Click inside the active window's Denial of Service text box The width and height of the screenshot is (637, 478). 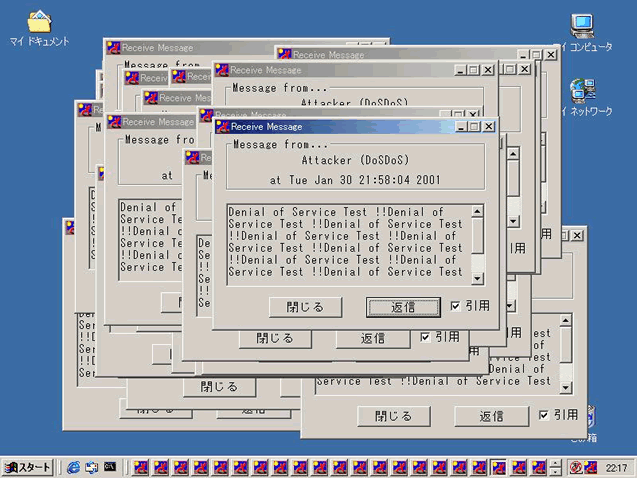[x=349, y=245]
